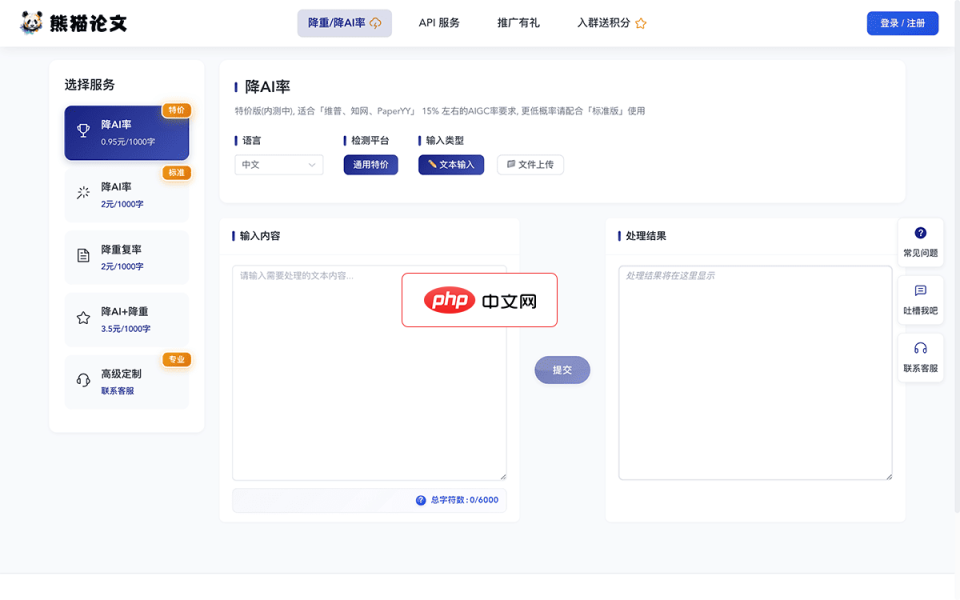This screenshot has width=960, height=600.
Task: Click the sparkle icon on standard 降AI率
Action: 83,193
